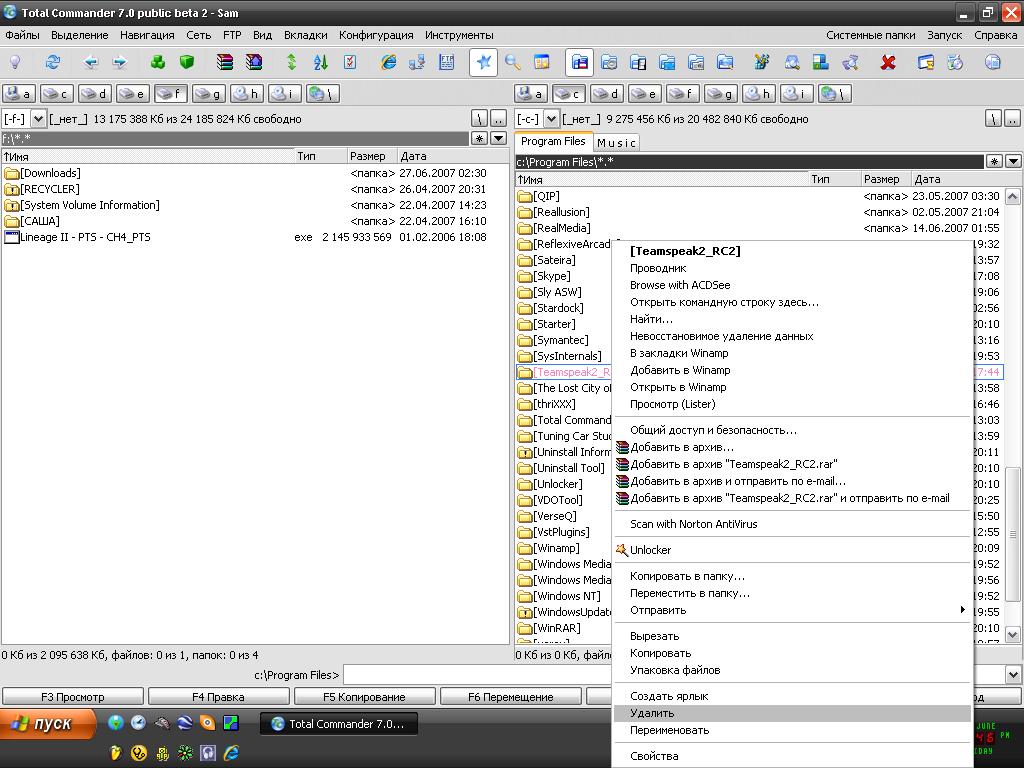Go up with right panel '..' button
Image resolution: width=1024 pixels, height=768 pixels.
pos(1012,119)
